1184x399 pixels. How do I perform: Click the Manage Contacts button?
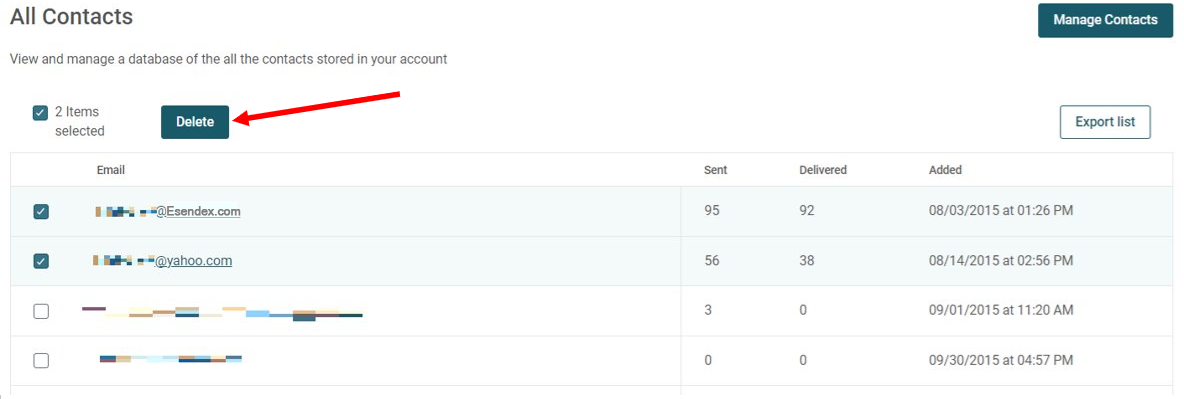click(1105, 20)
